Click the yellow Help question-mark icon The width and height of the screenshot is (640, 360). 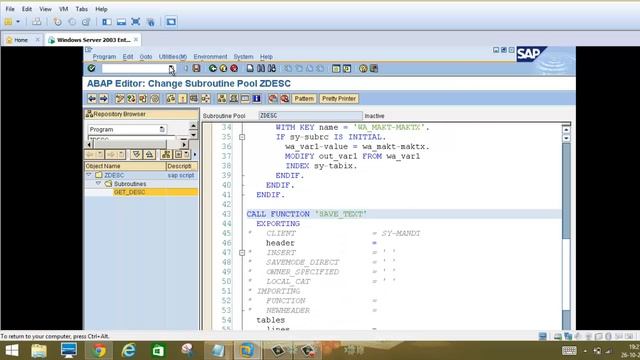click(x=363, y=69)
